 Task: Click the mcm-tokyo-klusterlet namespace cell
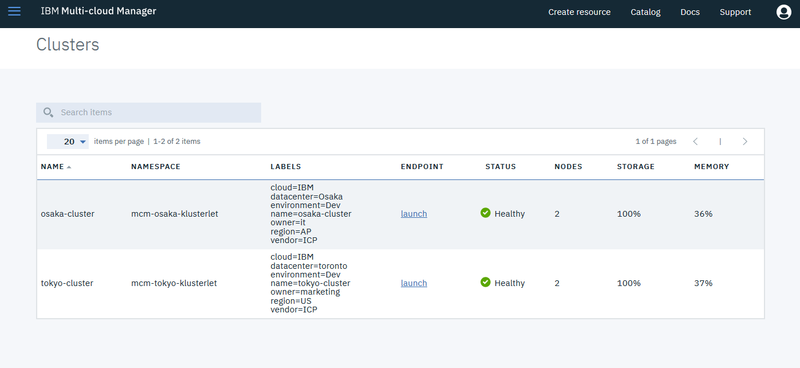174,283
